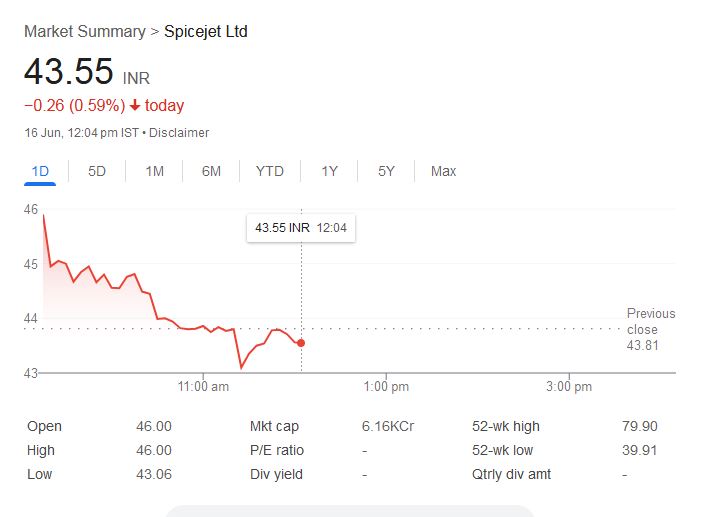Switch to the 5D chart tab
Image resolution: width=711 pixels, height=517 pixels.
[97, 171]
